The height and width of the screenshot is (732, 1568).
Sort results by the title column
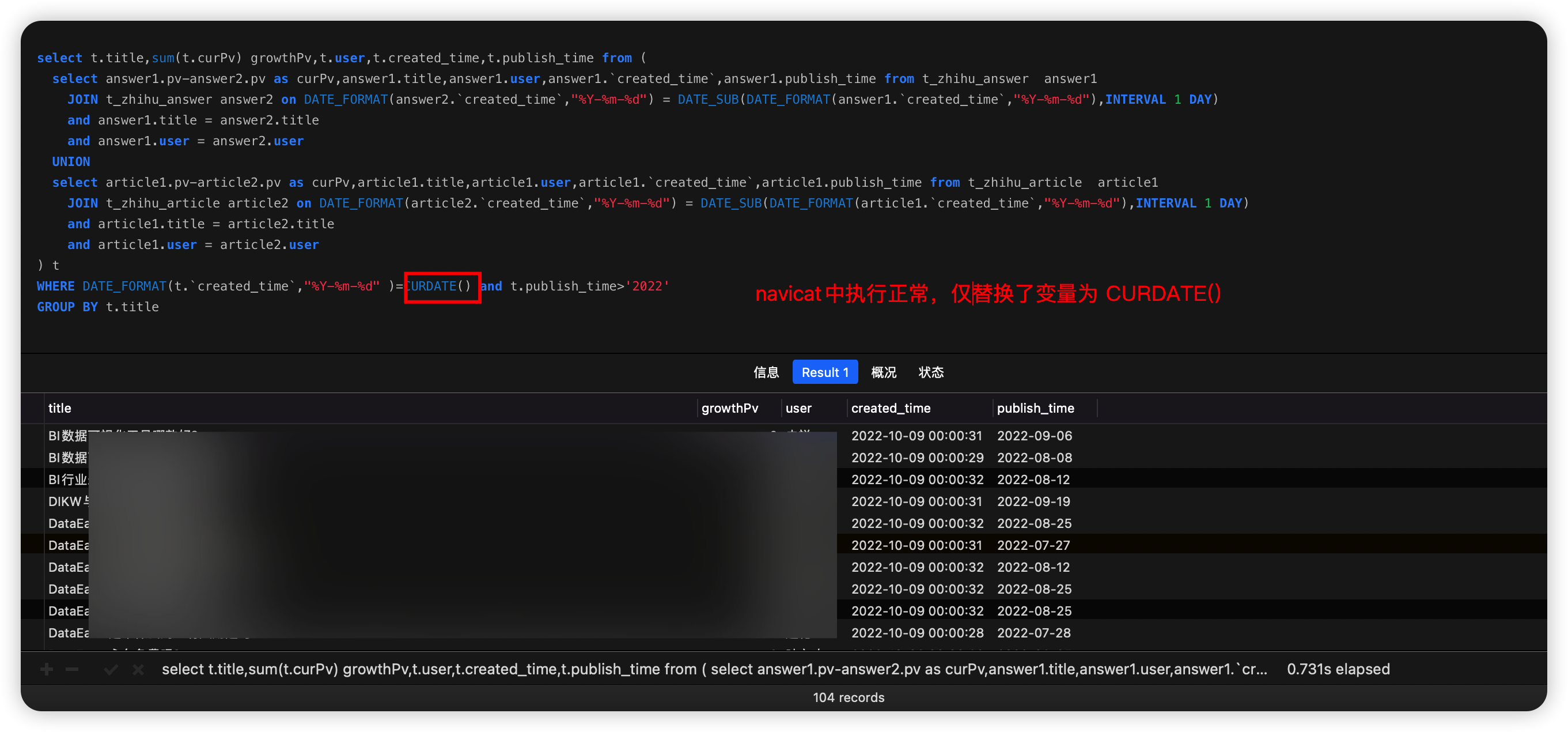60,408
